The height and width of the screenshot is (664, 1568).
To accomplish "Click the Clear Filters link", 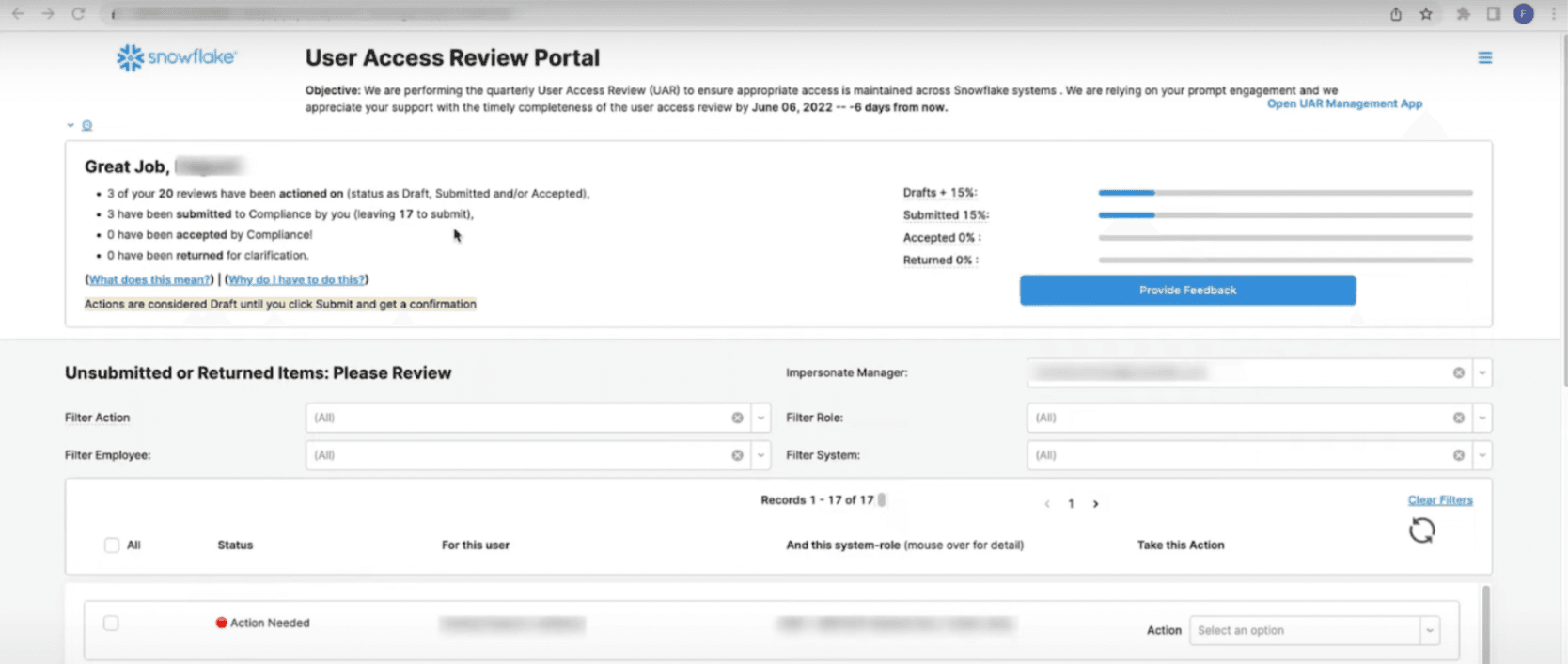I will point(1439,500).
